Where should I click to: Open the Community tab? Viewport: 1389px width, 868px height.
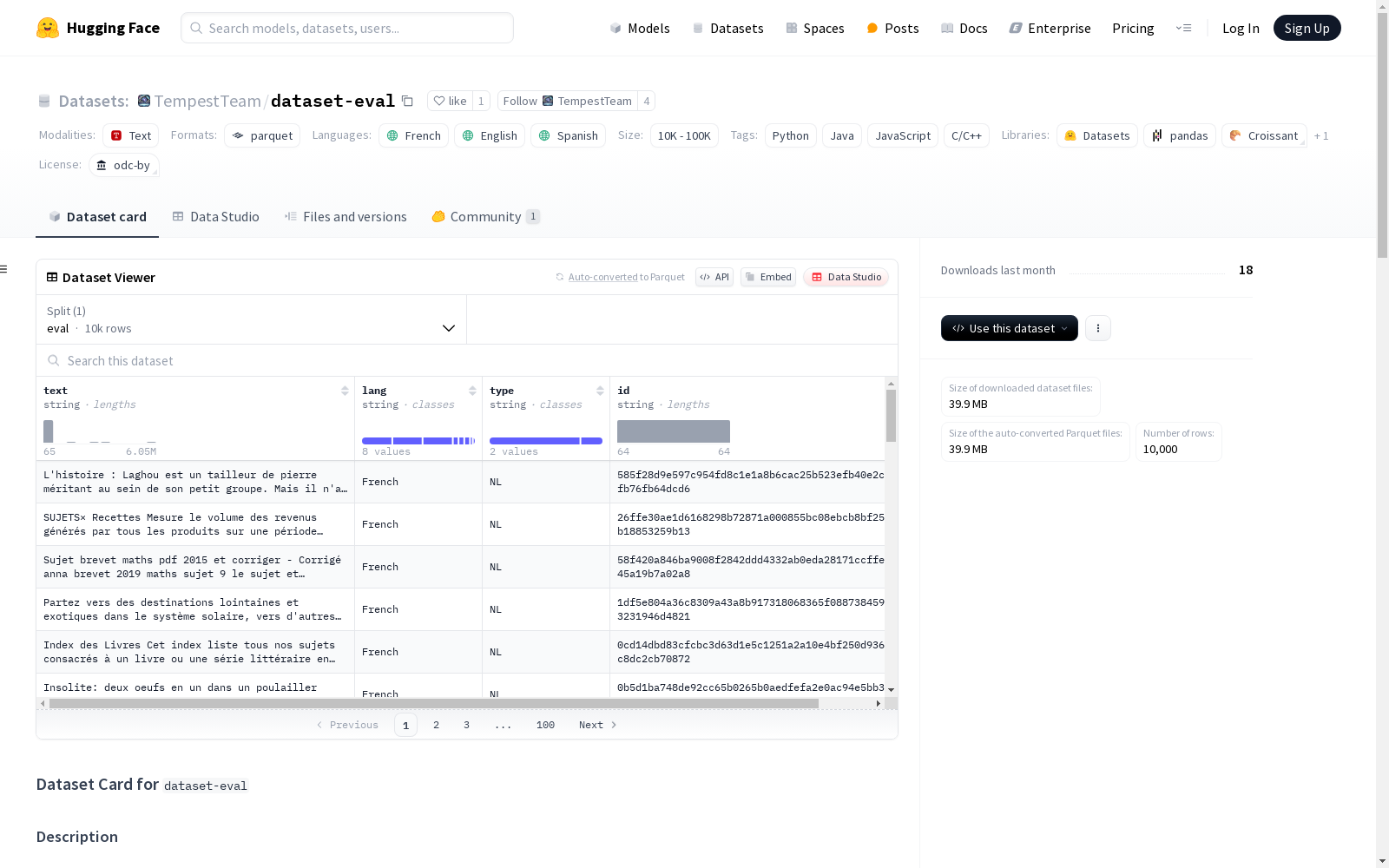[486, 217]
